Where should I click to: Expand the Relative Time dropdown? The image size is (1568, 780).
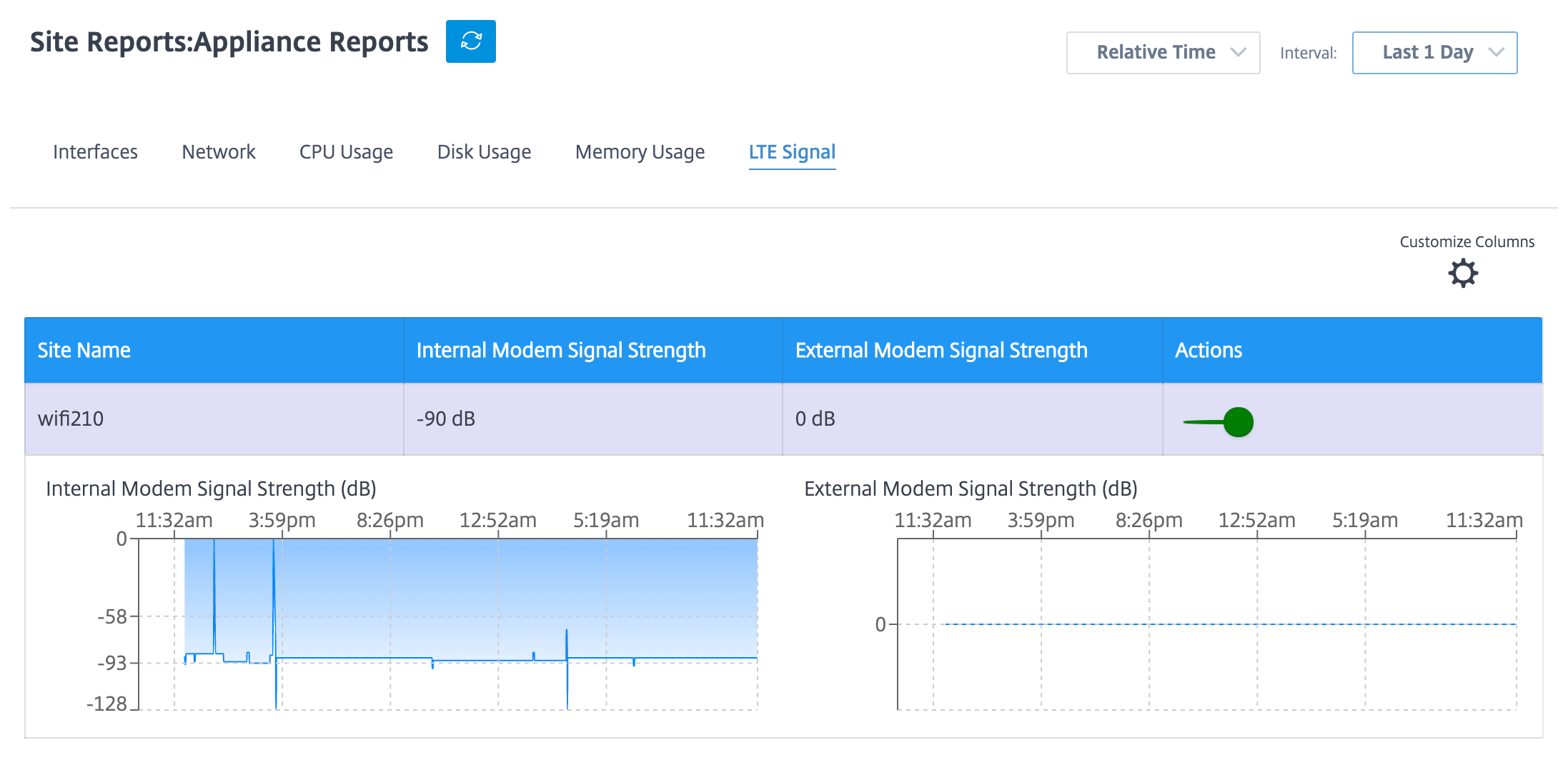tap(1164, 51)
